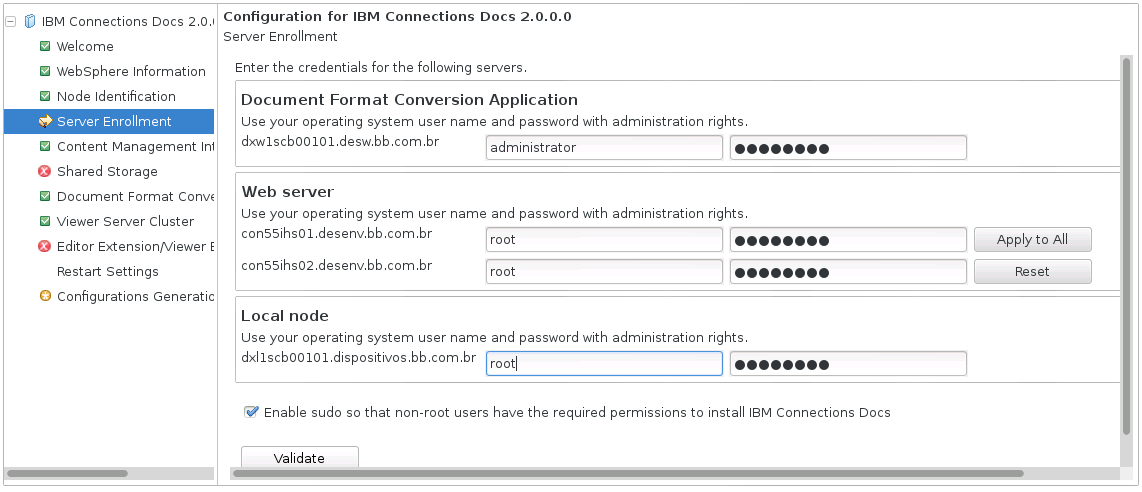Click the arrow icon beside Server Enrollment
Image resolution: width=1142 pixels, height=492 pixels.
pyautogui.click(x=45, y=122)
